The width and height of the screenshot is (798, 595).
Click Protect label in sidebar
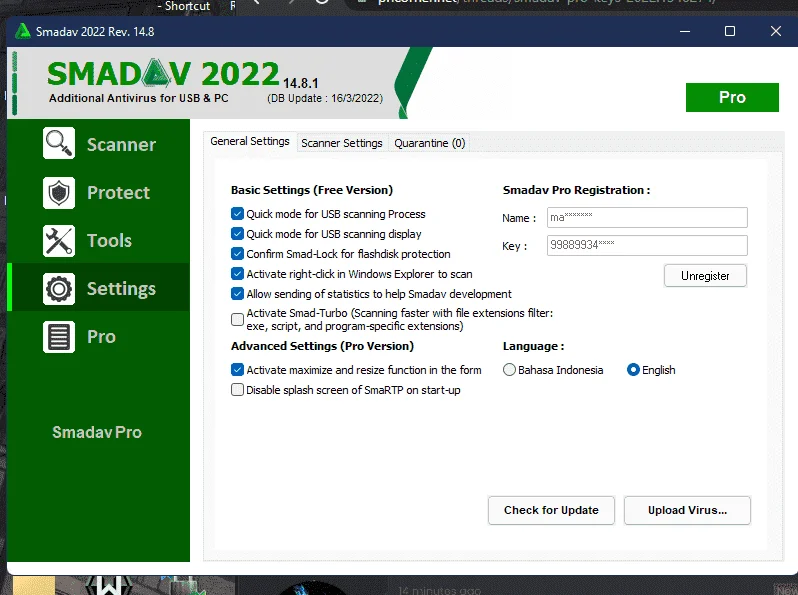119,193
